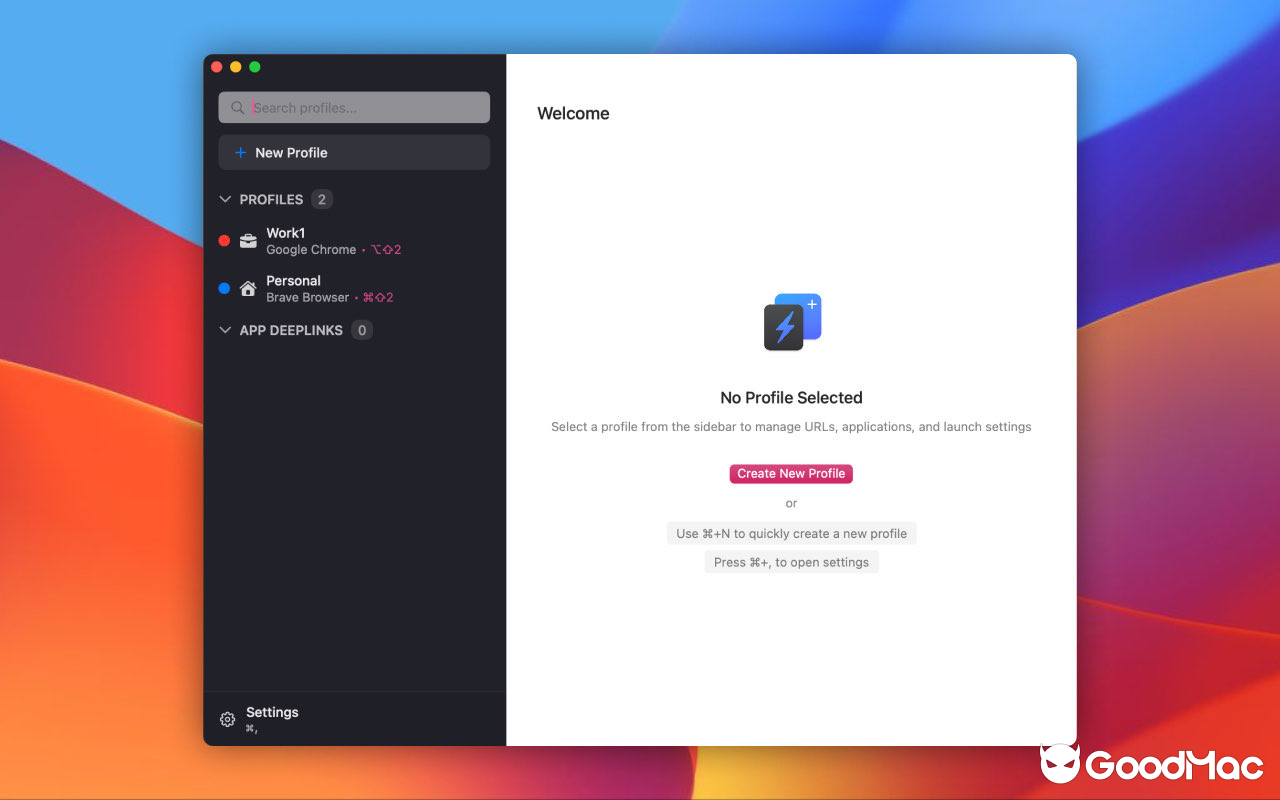Click the zero badge next to APP DEEPLINKS
The width and height of the screenshot is (1280, 800).
tap(361, 330)
